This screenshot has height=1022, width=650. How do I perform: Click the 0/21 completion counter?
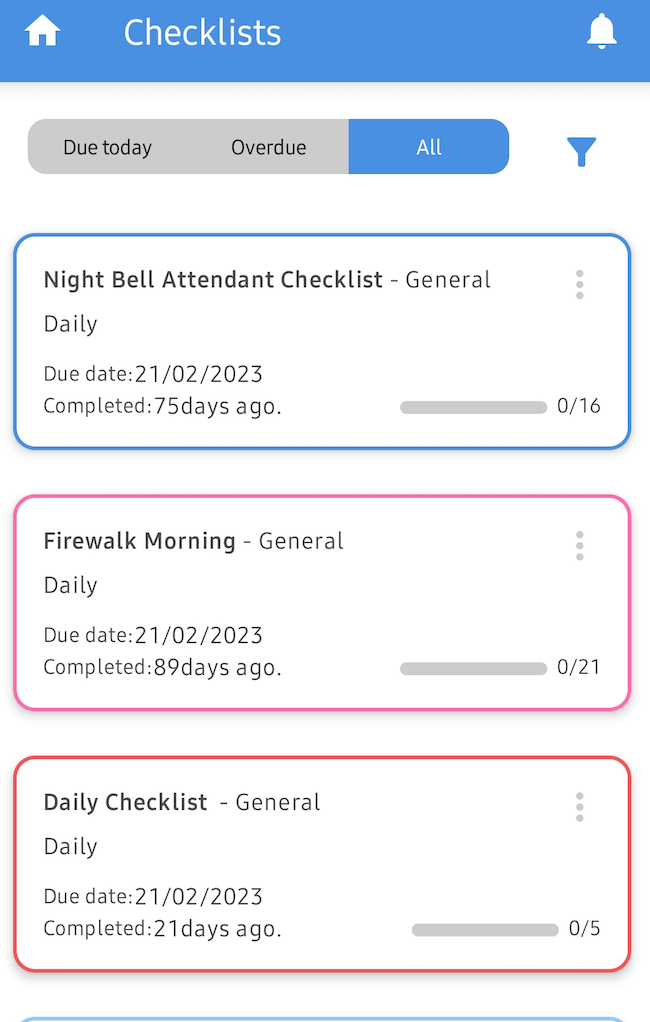(x=578, y=667)
